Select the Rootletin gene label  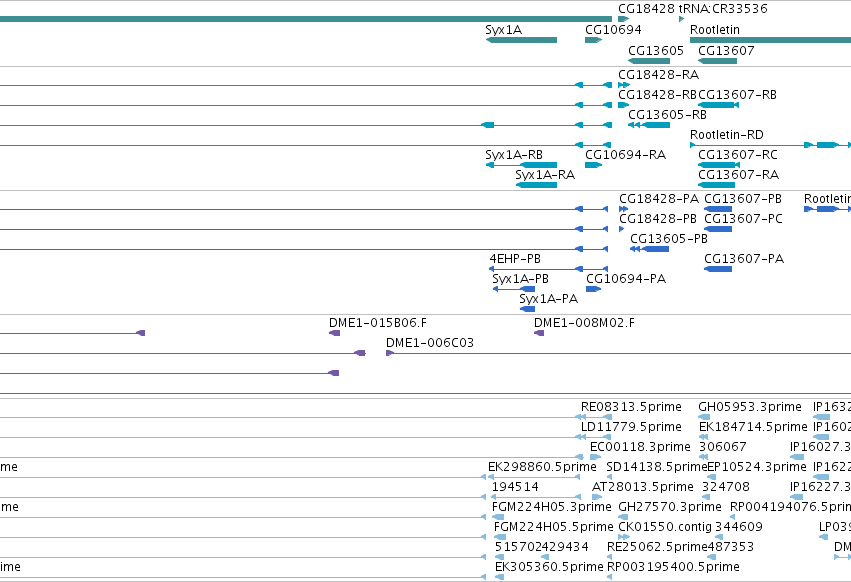(x=715, y=29)
